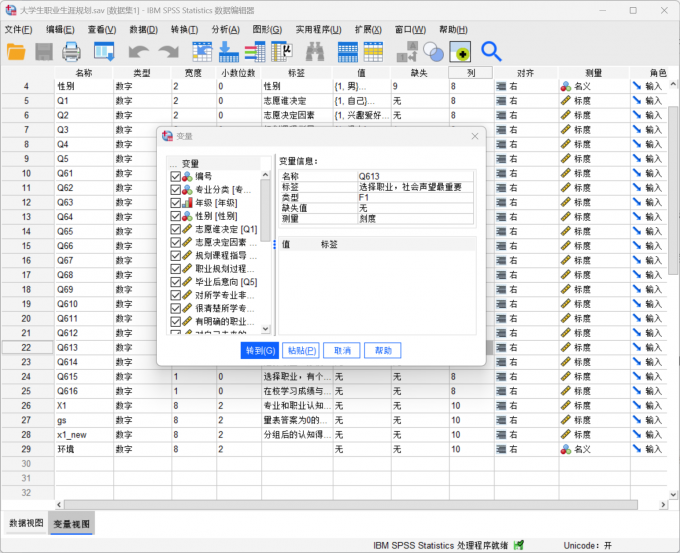The height and width of the screenshot is (553, 680).
Task: Toggle the 专业分类 variable checkbox
Action: (x=176, y=190)
